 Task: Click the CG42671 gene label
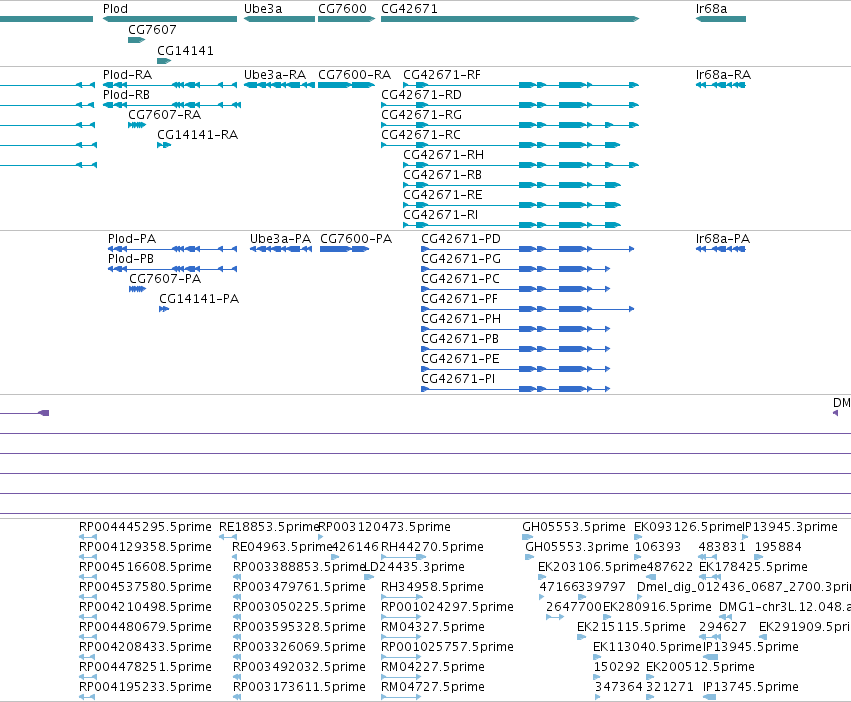coord(409,9)
